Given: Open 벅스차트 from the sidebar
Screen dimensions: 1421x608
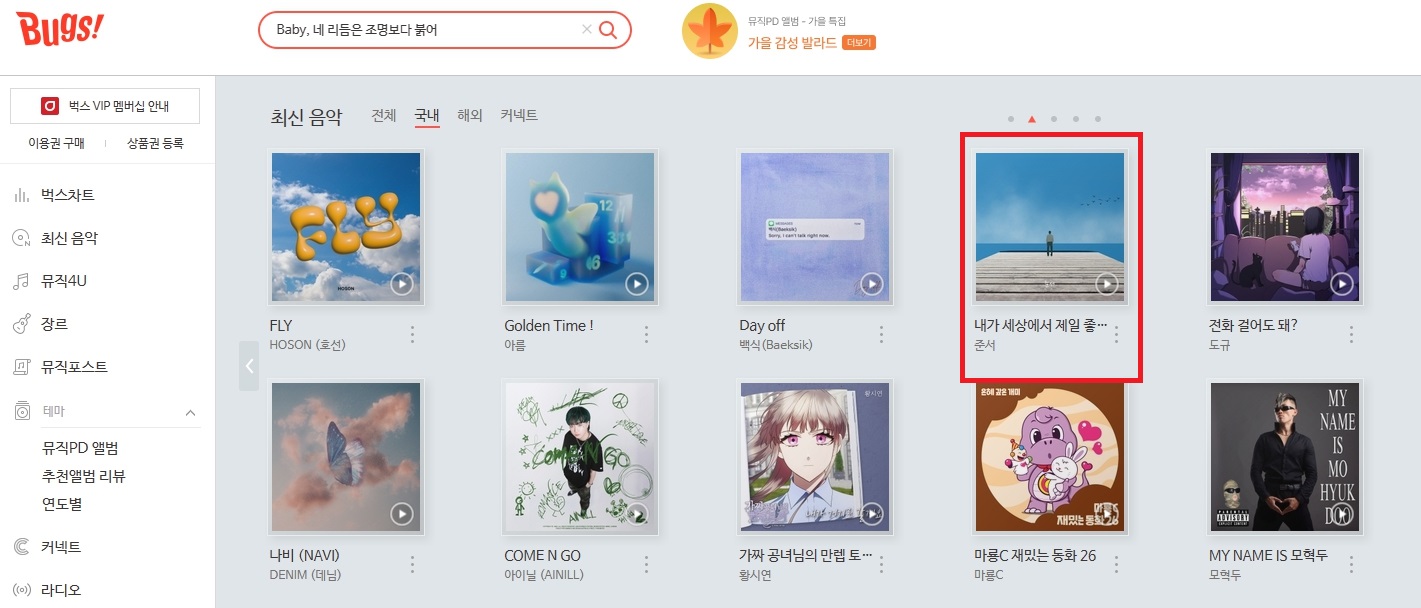Looking at the screenshot, I should coord(68,195).
